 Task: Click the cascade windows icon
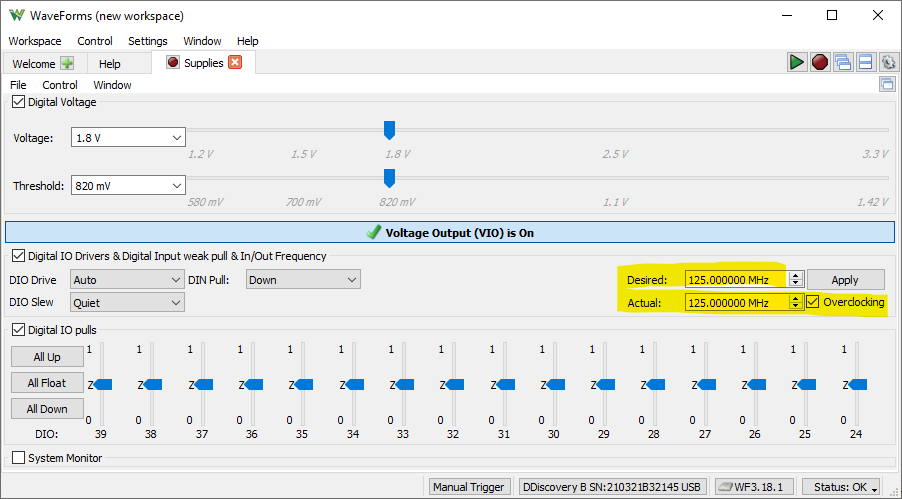click(x=842, y=62)
